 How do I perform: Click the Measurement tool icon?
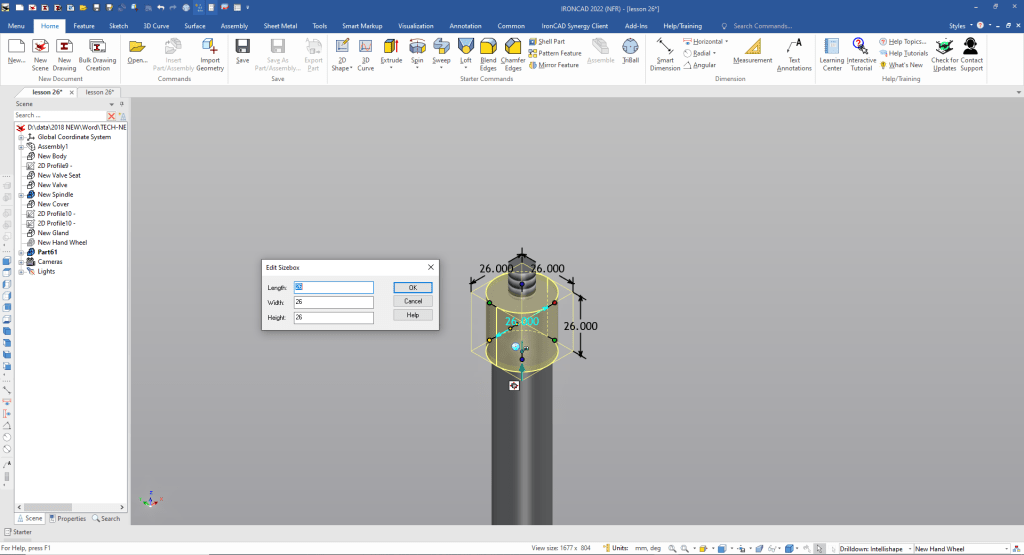[752, 48]
